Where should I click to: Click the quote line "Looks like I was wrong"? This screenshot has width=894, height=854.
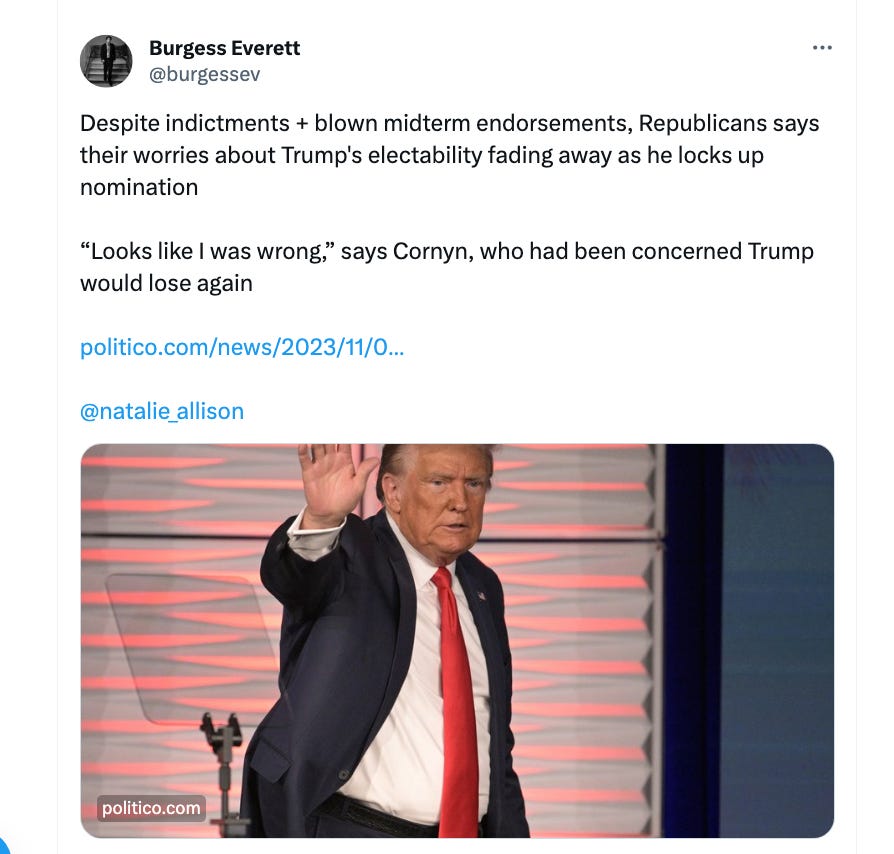(207, 251)
